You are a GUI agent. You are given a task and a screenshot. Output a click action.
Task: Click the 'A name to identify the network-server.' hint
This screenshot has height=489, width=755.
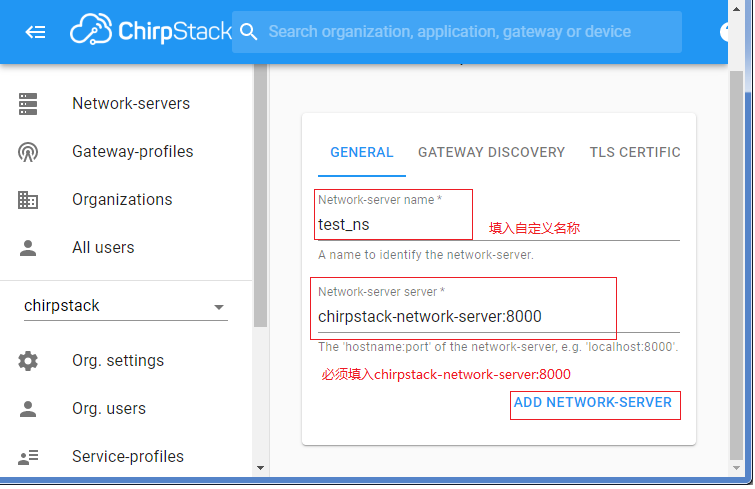(426, 255)
